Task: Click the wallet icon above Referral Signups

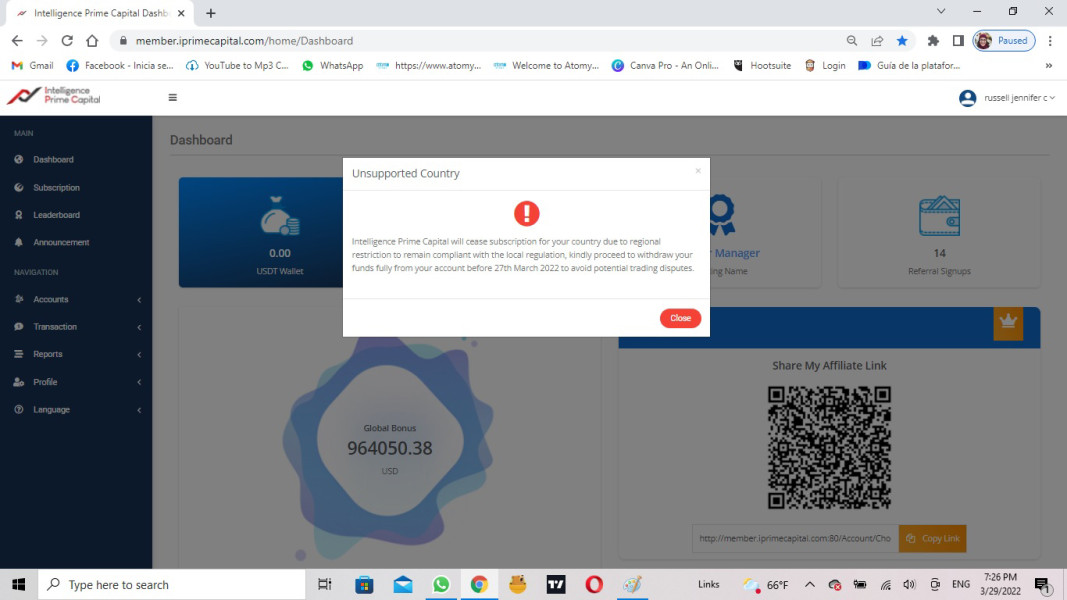Action: pyautogui.click(x=939, y=216)
